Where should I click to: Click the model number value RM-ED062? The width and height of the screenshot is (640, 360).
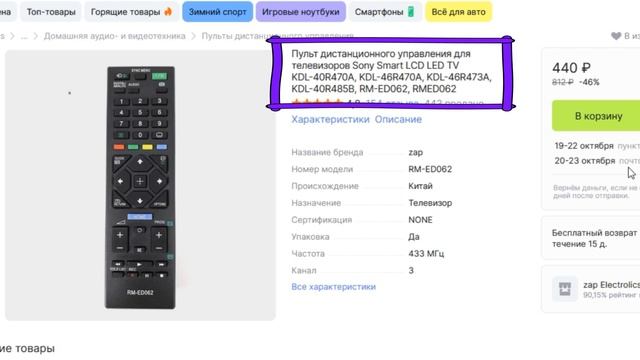(430, 169)
